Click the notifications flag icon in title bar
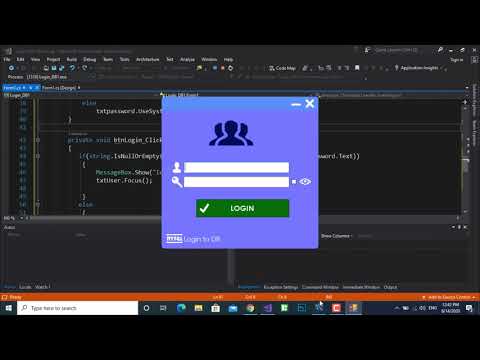 point(356,50)
